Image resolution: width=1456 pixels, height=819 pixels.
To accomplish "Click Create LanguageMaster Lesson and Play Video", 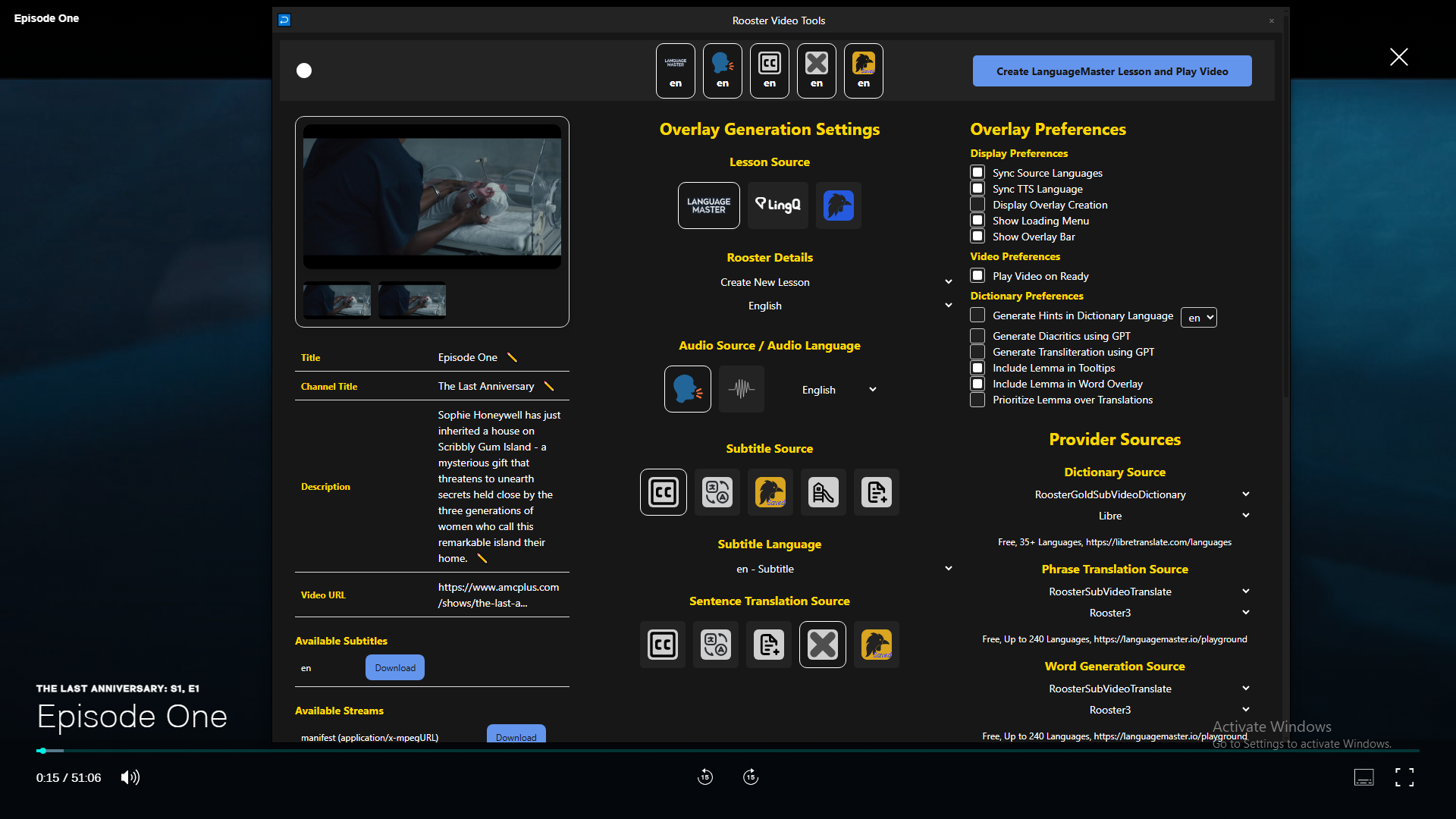I will [1112, 71].
